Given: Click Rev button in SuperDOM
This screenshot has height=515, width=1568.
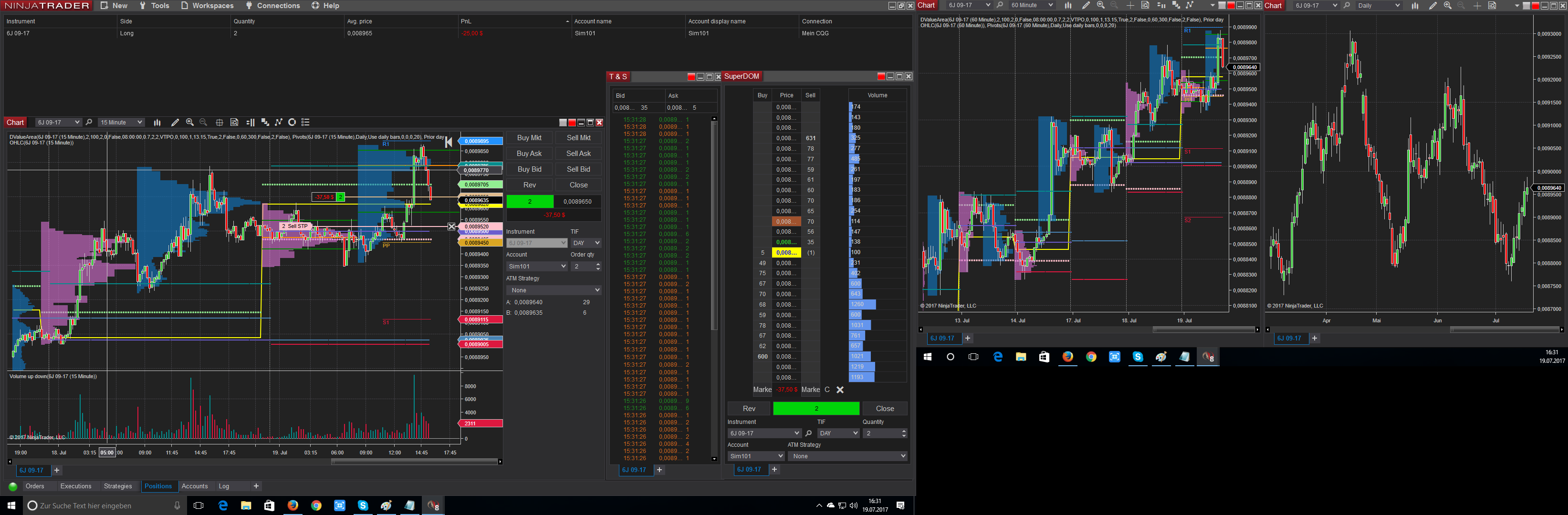Looking at the screenshot, I should pos(749,409).
